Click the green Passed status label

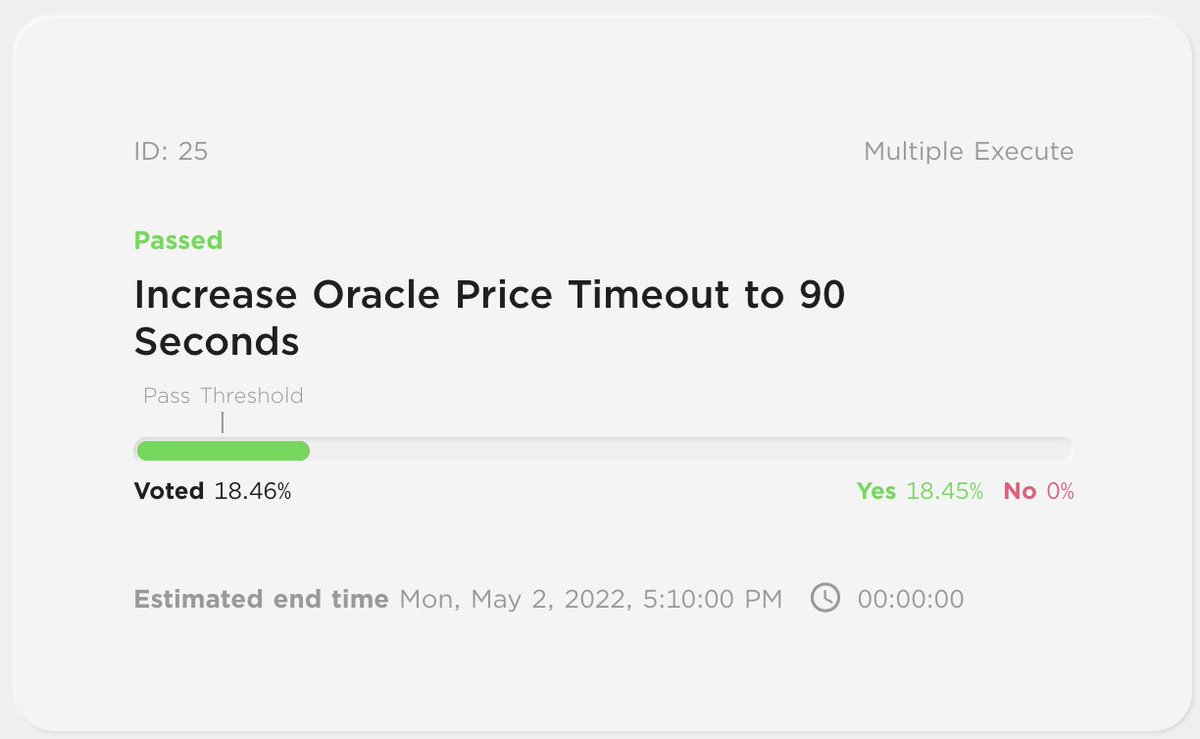(x=178, y=240)
